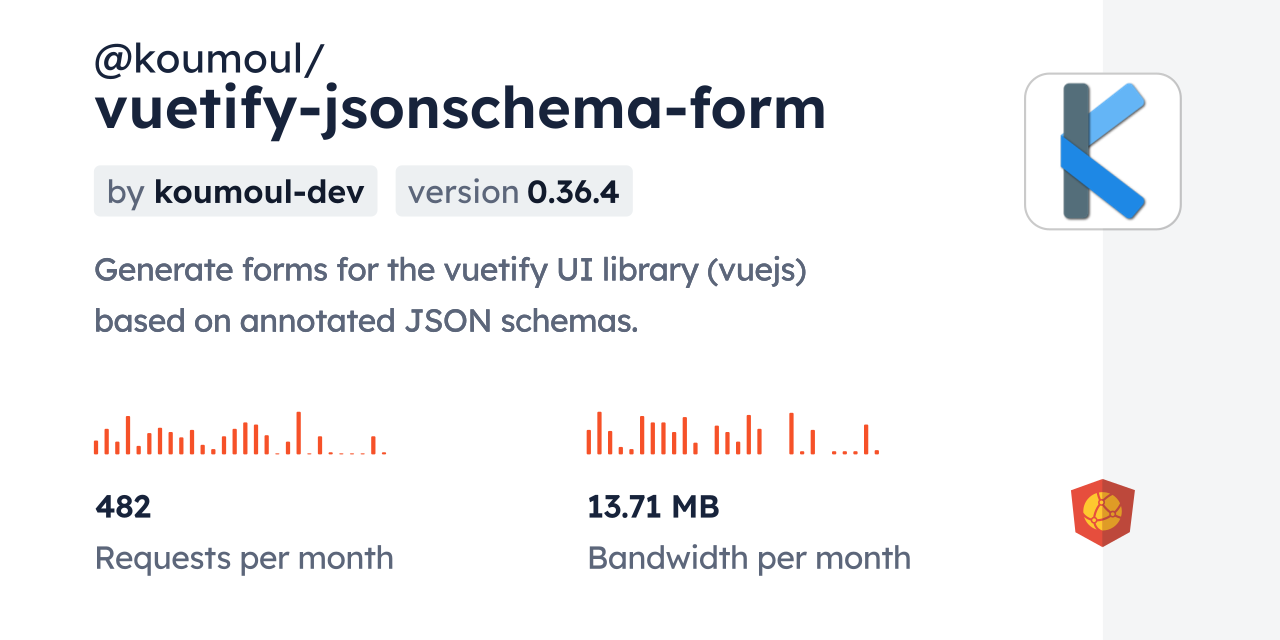Select the 482 requests count
The height and width of the screenshot is (640, 1280).
coord(123,507)
